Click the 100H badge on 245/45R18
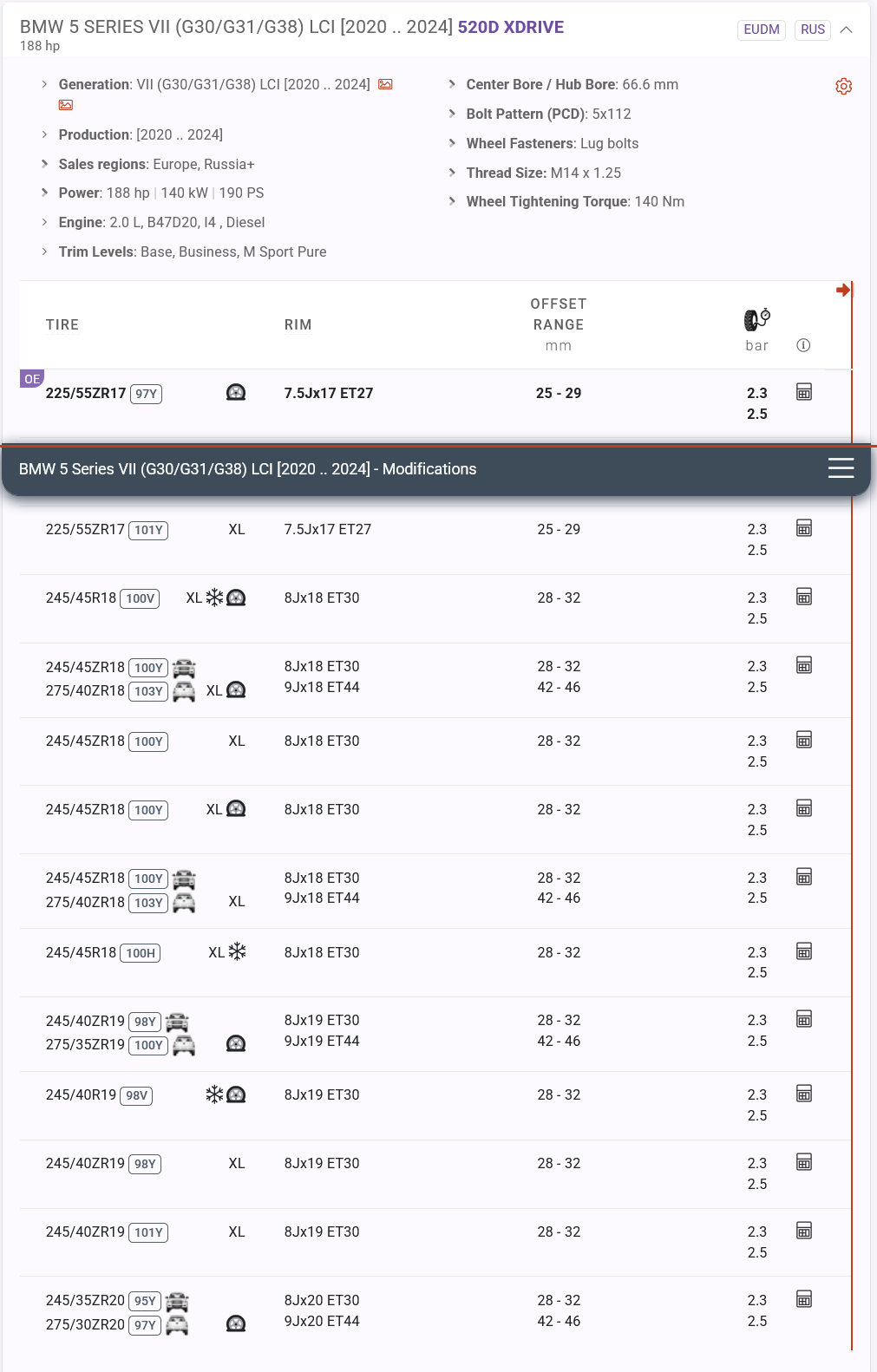Screen dimensions: 877x1372 pos(140,953)
